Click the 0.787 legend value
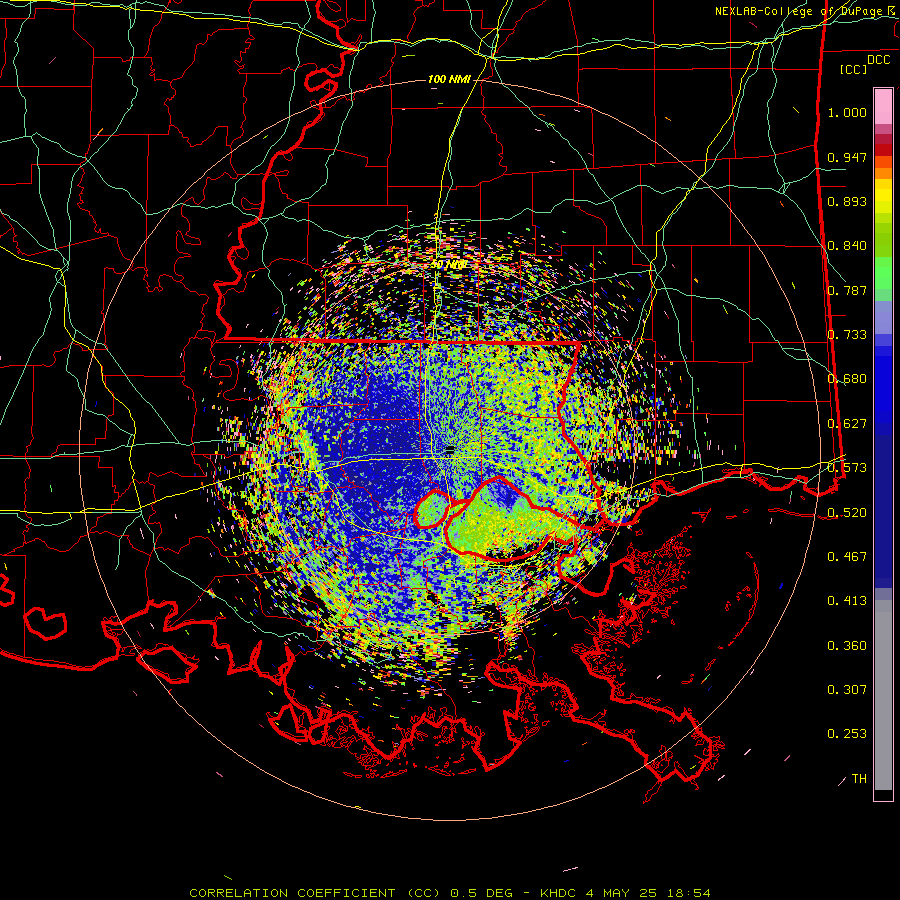Viewport: 900px width, 900px height. [847, 290]
